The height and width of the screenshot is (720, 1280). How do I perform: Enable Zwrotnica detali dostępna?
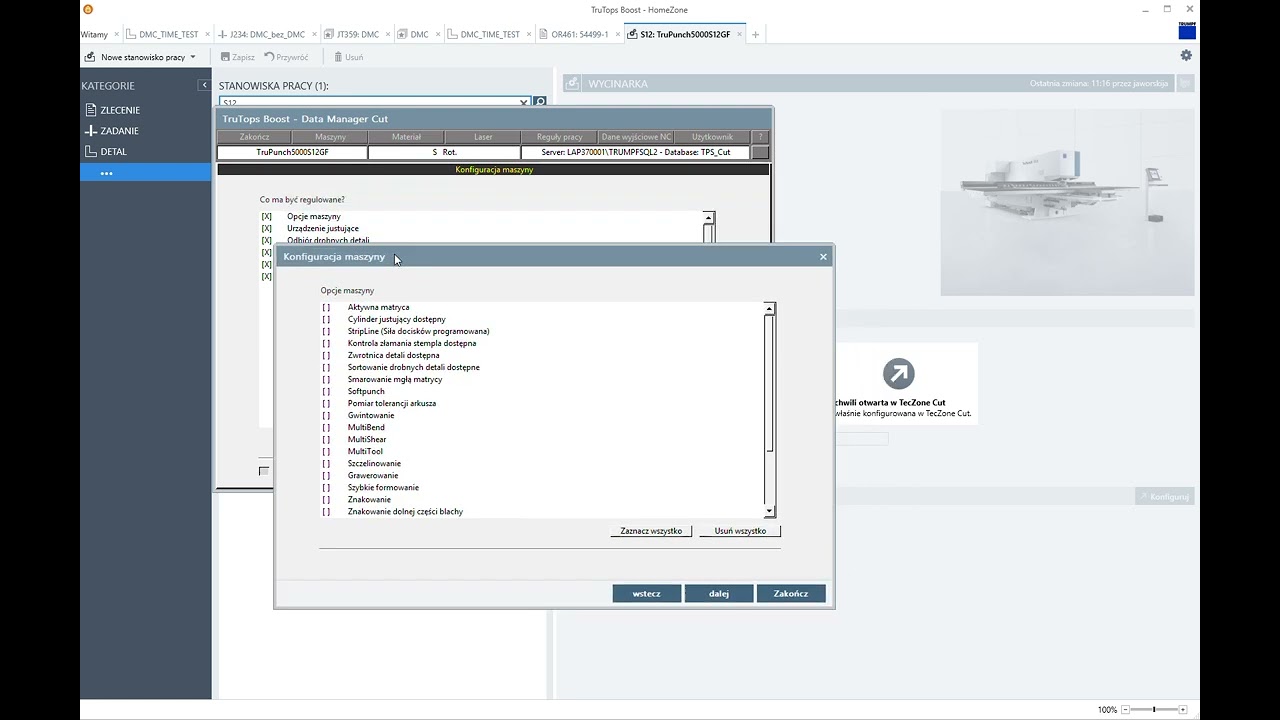tap(326, 355)
